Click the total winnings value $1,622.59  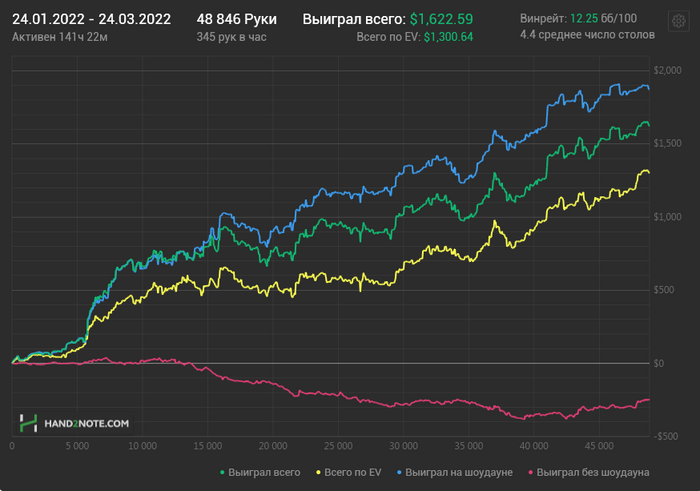[x=442, y=19]
